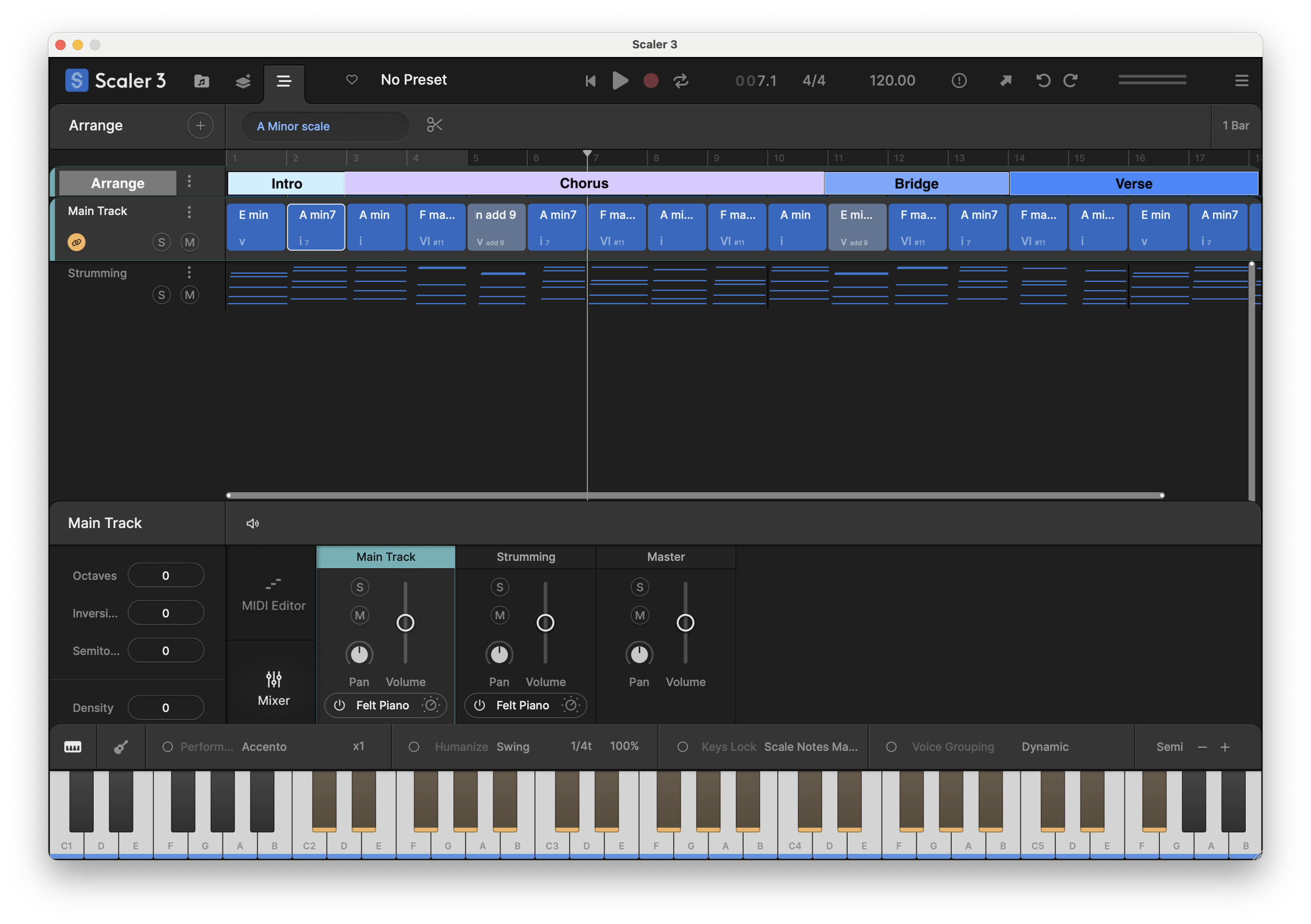Arm recording with the red record button
The image size is (1311, 924).
(650, 80)
